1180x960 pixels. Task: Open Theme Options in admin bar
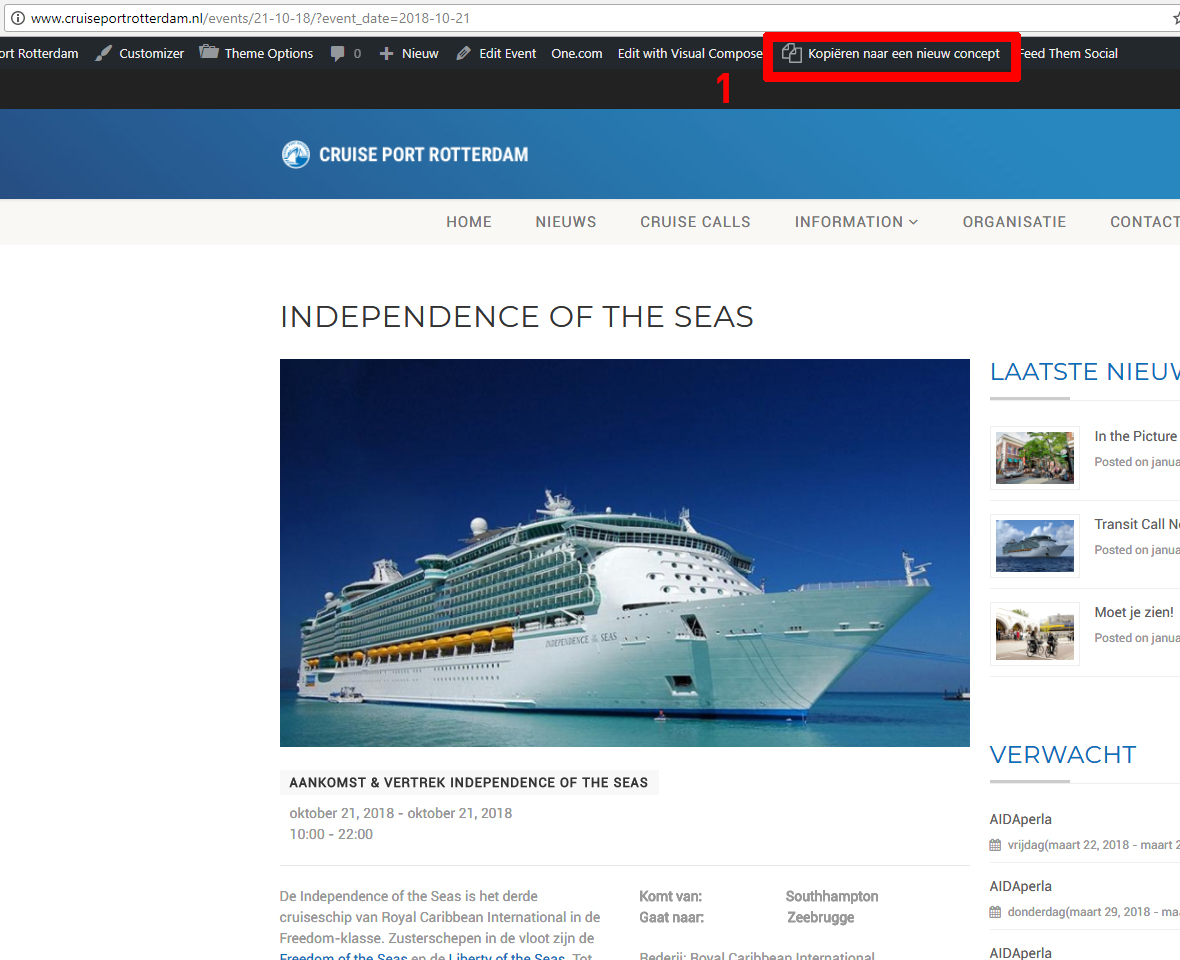click(269, 53)
